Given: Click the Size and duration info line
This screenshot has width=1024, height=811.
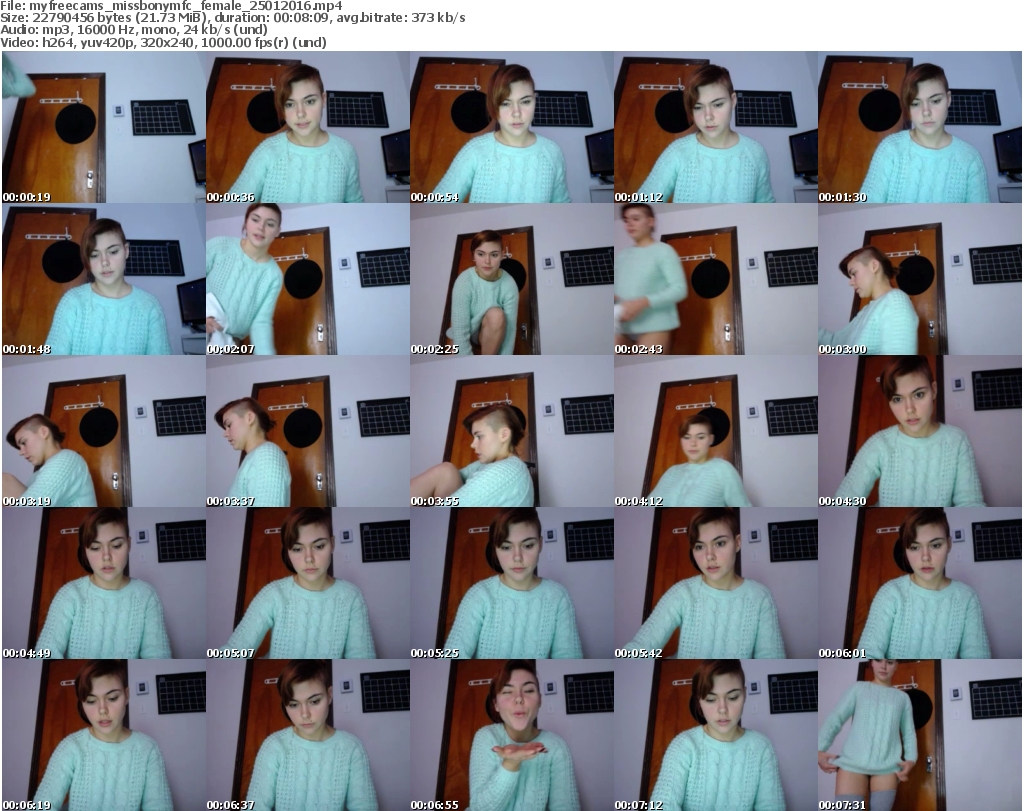Looking at the screenshot, I should (232, 18).
